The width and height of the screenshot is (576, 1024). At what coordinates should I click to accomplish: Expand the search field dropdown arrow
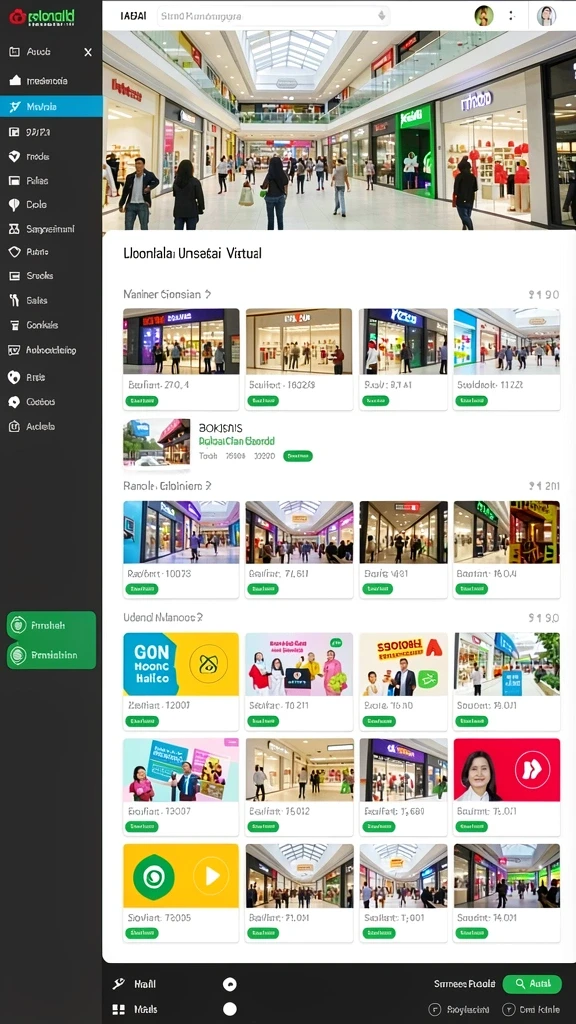pyautogui.click(x=381, y=16)
